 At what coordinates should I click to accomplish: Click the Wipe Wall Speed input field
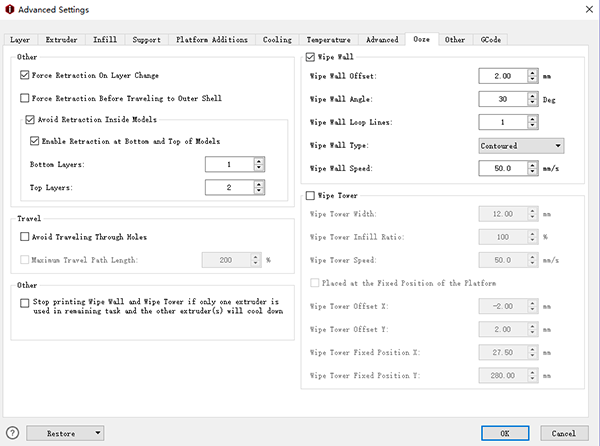click(x=502, y=168)
